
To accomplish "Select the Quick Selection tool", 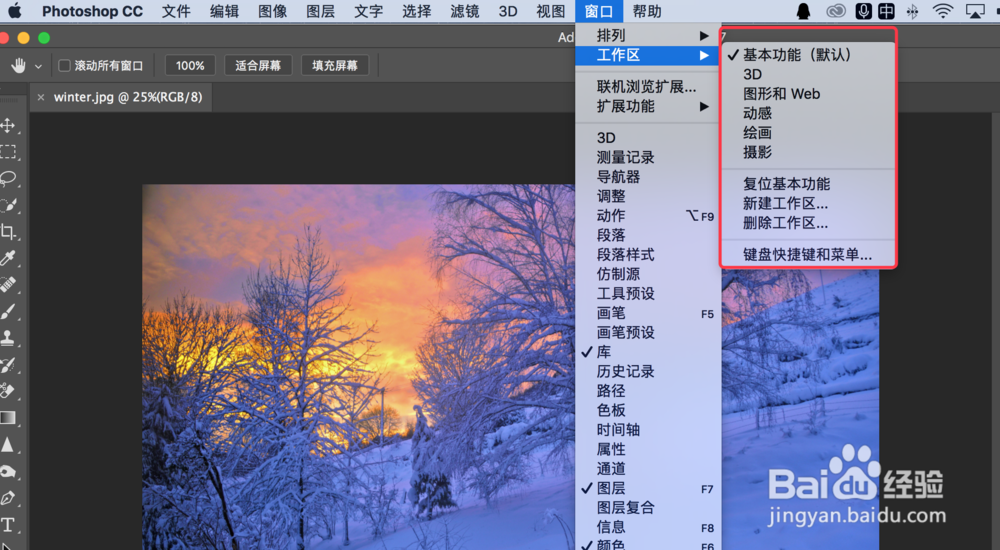I will pyautogui.click(x=8, y=205).
